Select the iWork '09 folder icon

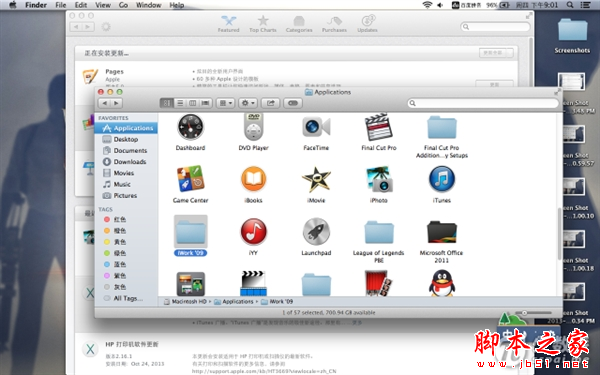point(191,232)
